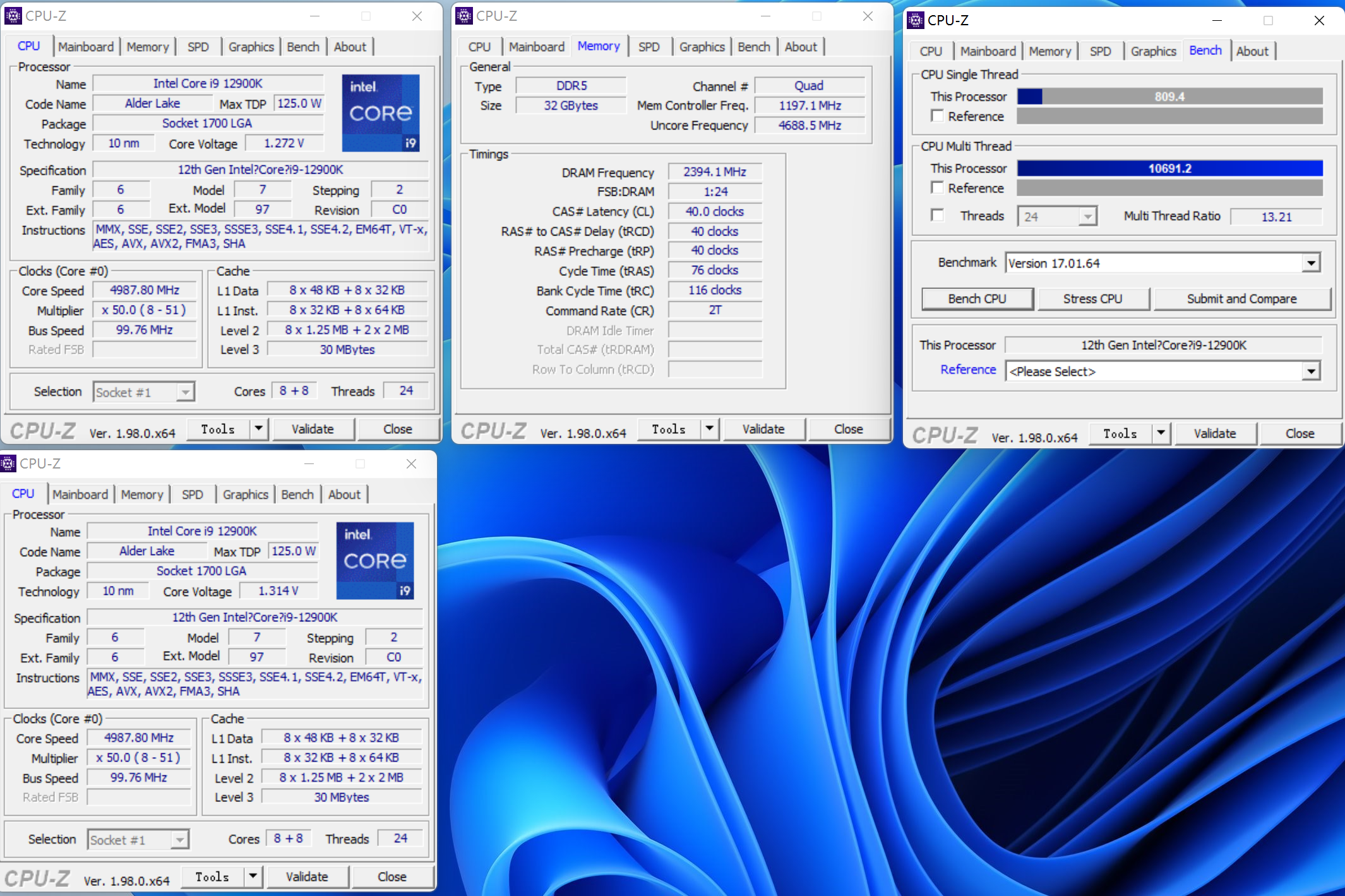1345x896 pixels.
Task: Toggle the Threads checkbox in Bench window
Action: (938, 216)
